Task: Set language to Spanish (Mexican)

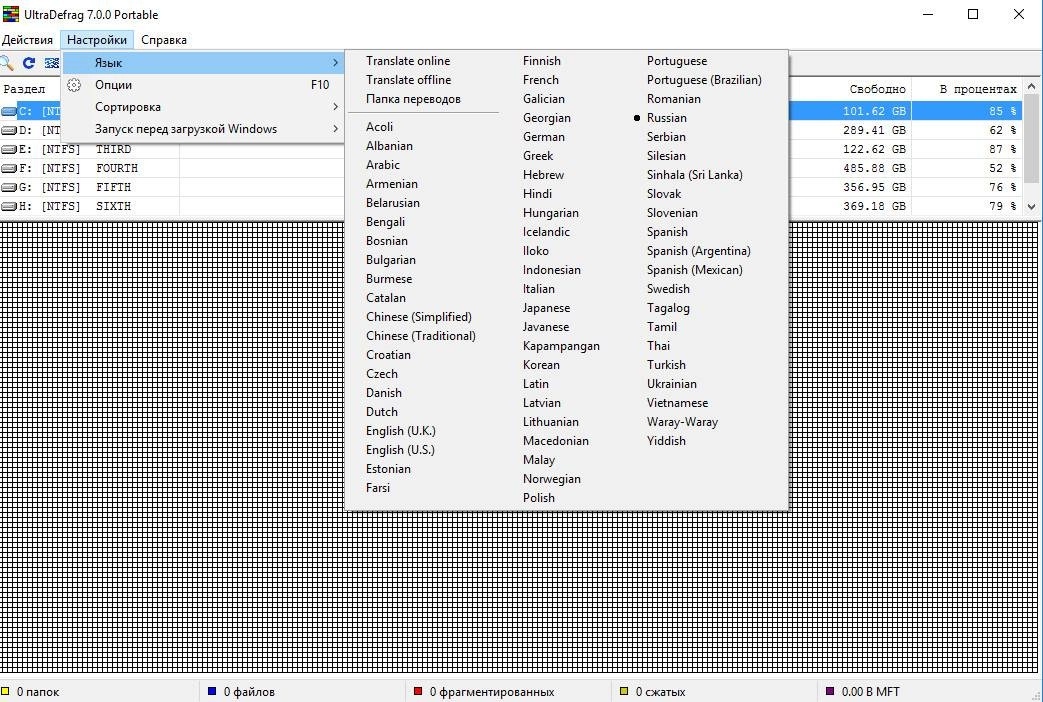Action: click(694, 269)
